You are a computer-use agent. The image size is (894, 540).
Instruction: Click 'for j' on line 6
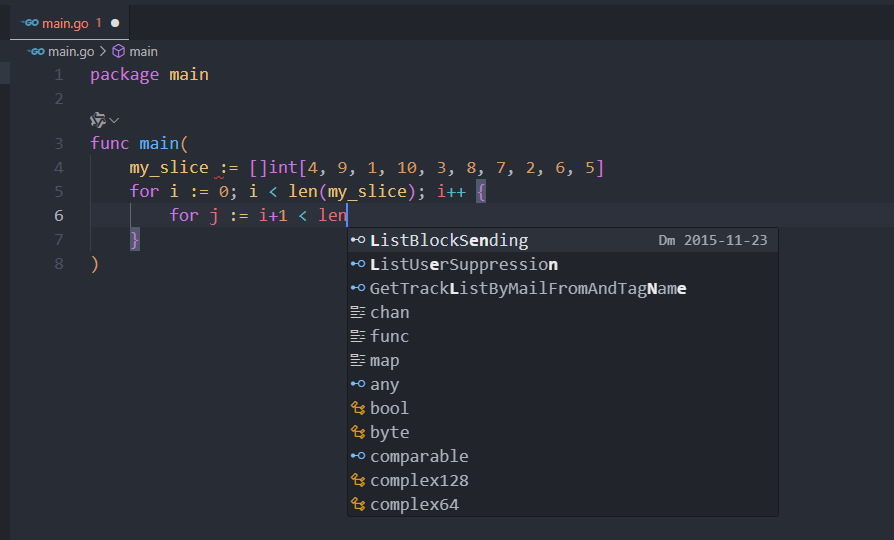point(194,216)
